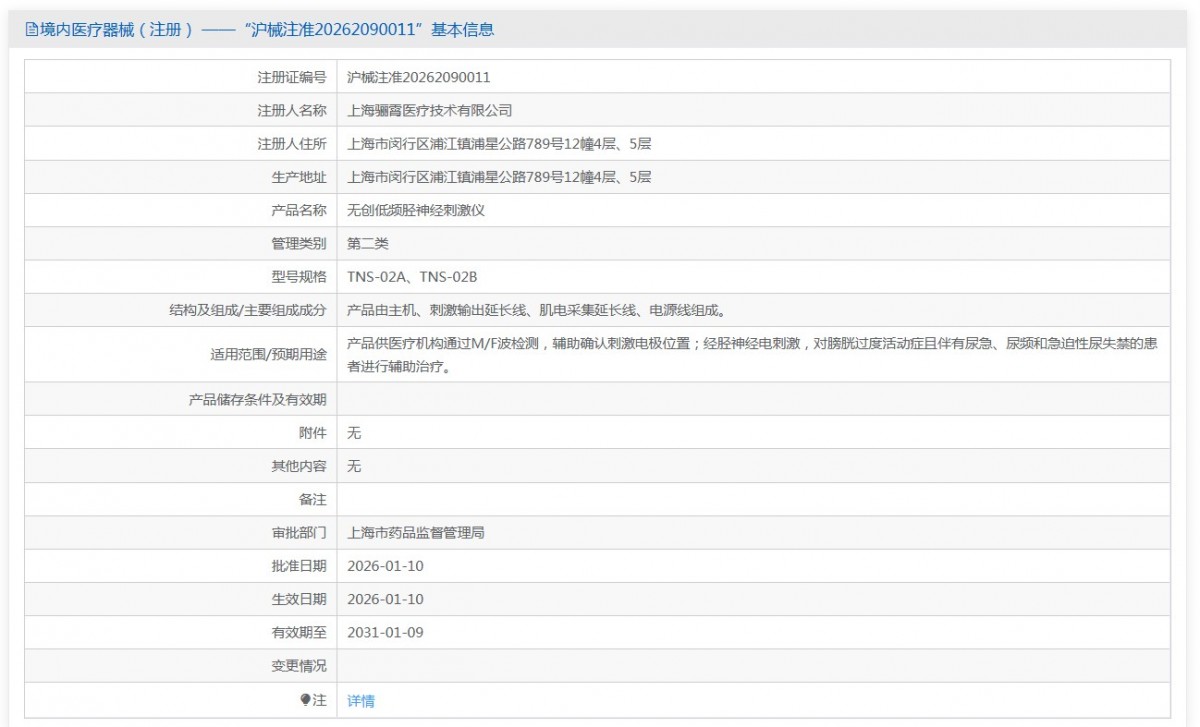Image resolution: width=1200 pixels, height=727 pixels.
Task: Select product name 无创低频胫神经刺激仪
Action: tap(416, 210)
